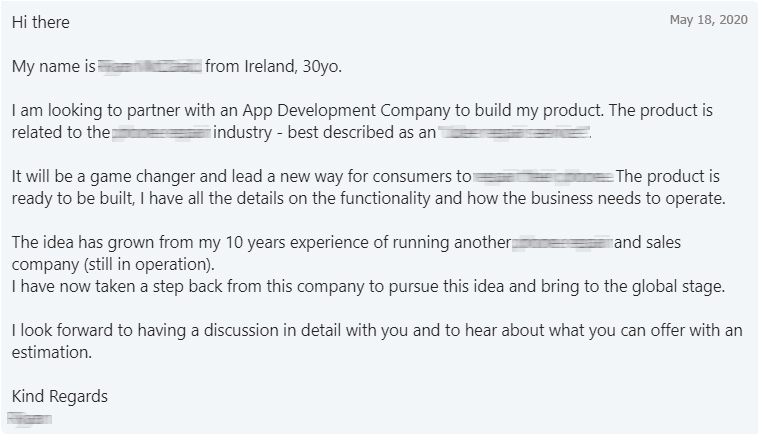The image size is (758, 434).
Task: Click the 'Kind Regards' sign-off
Action: click(60, 396)
